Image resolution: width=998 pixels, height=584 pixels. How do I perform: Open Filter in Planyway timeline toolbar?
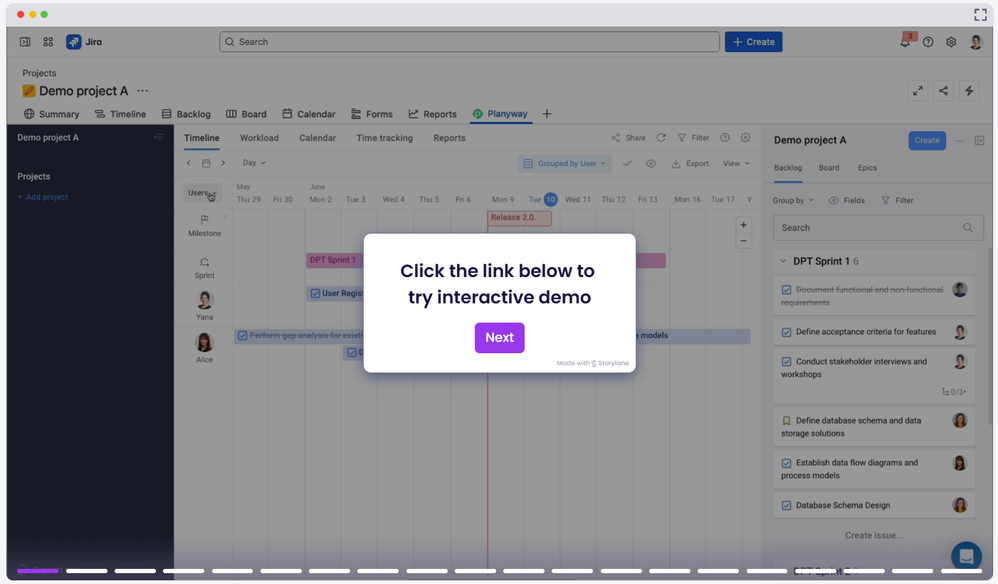pyautogui.click(x=693, y=138)
